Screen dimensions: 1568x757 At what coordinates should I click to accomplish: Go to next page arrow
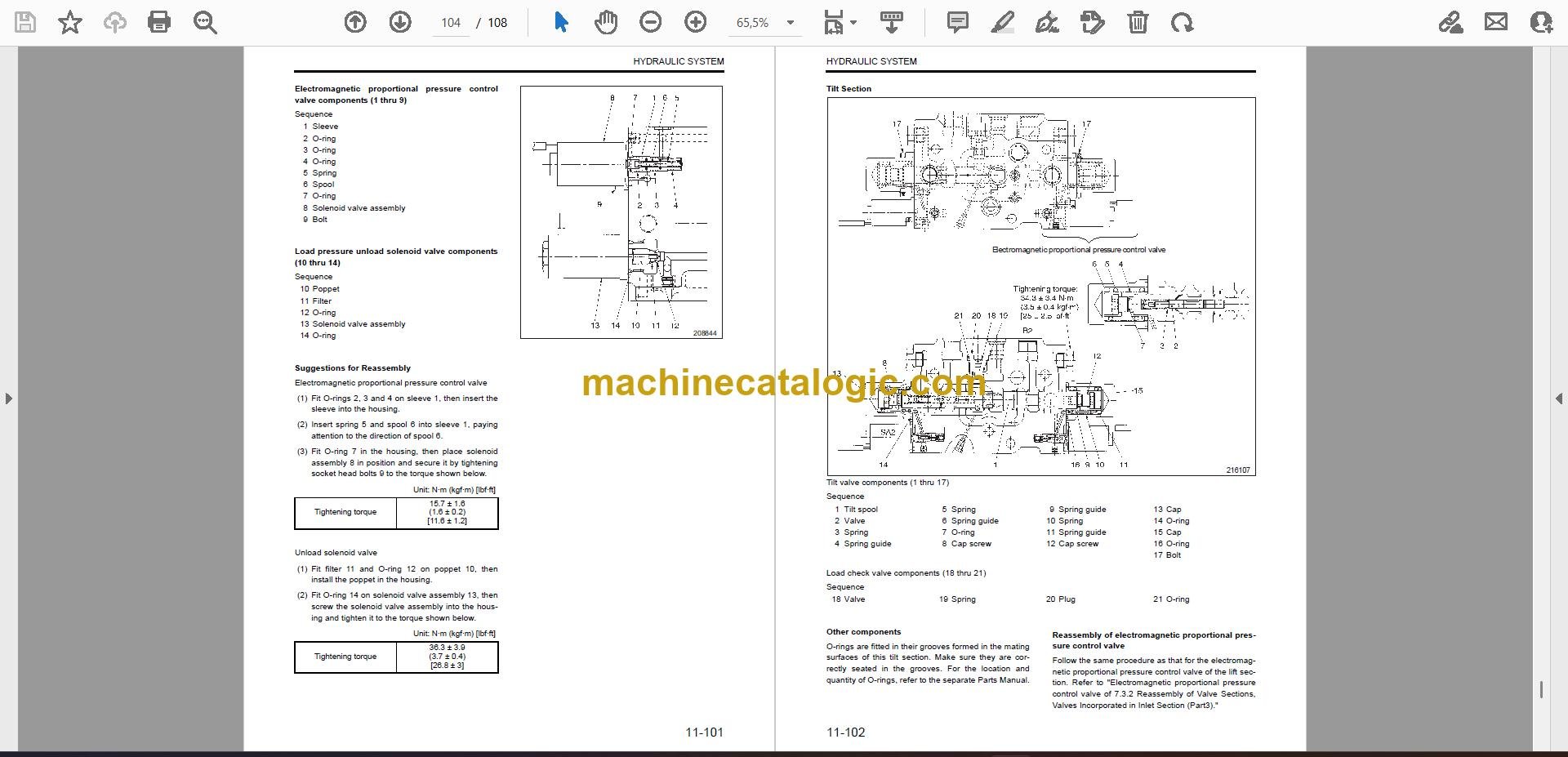[400, 22]
